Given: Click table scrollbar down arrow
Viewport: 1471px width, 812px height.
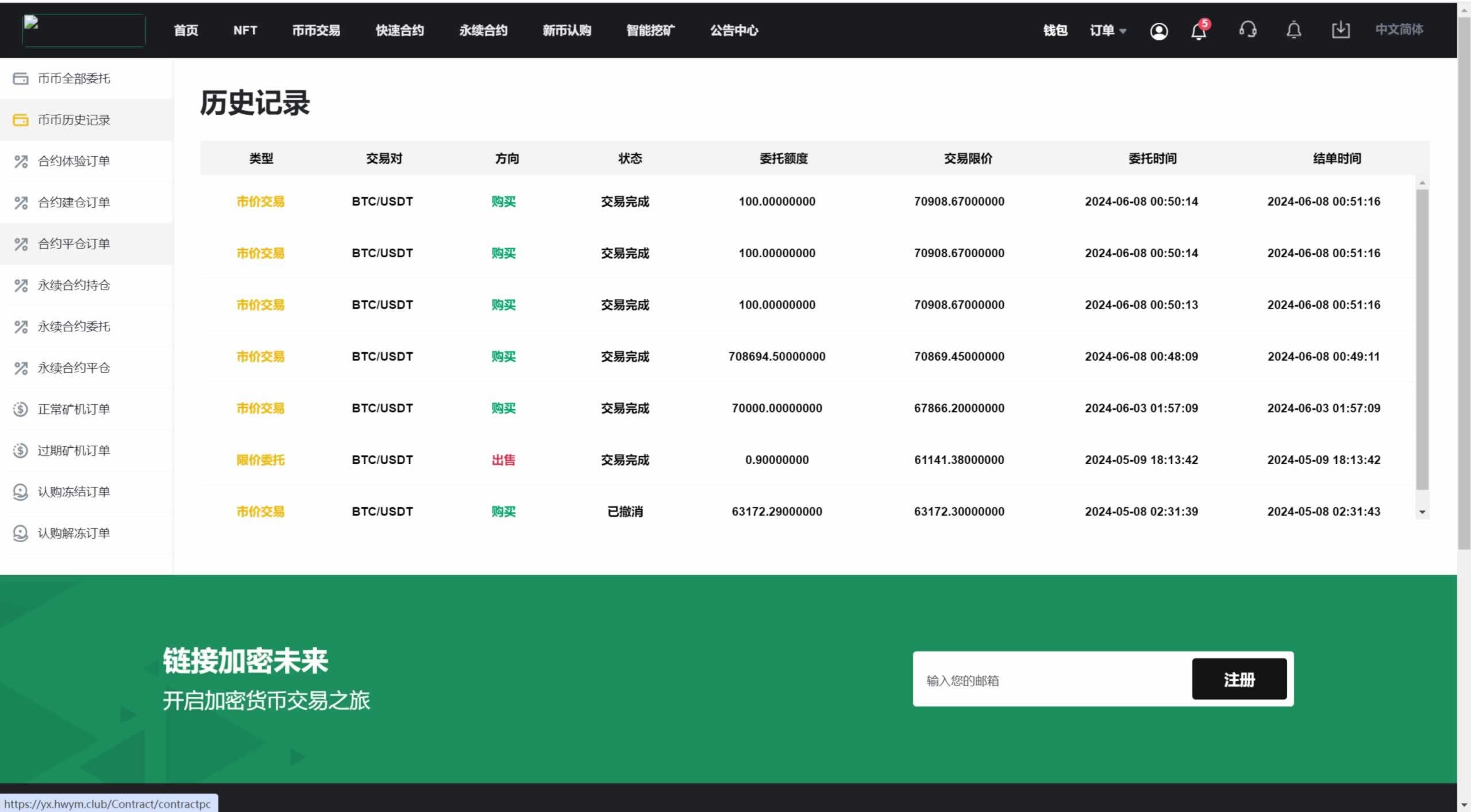Looking at the screenshot, I should (x=1422, y=512).
